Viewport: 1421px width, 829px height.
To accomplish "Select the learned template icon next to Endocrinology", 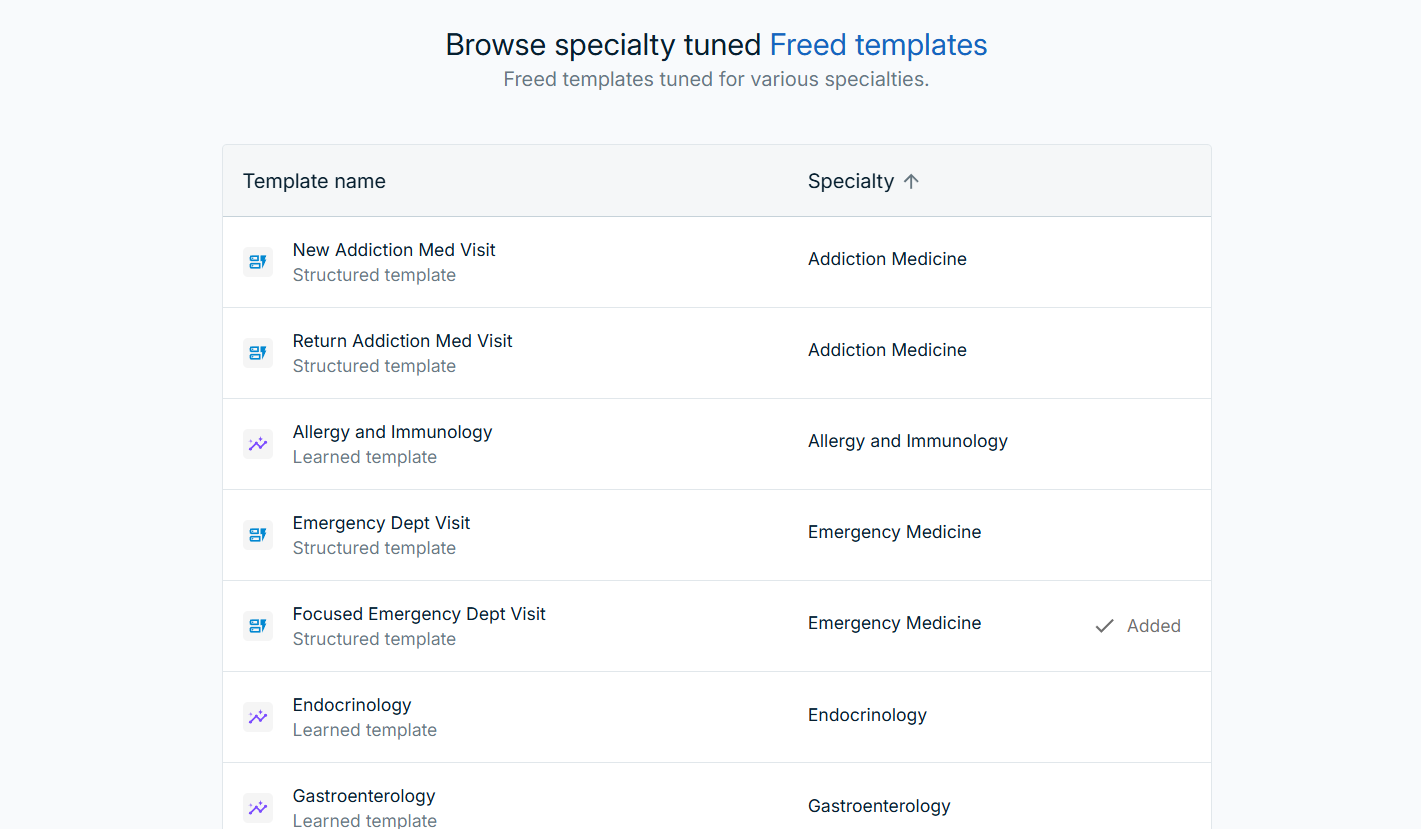I will click(258, 716).
